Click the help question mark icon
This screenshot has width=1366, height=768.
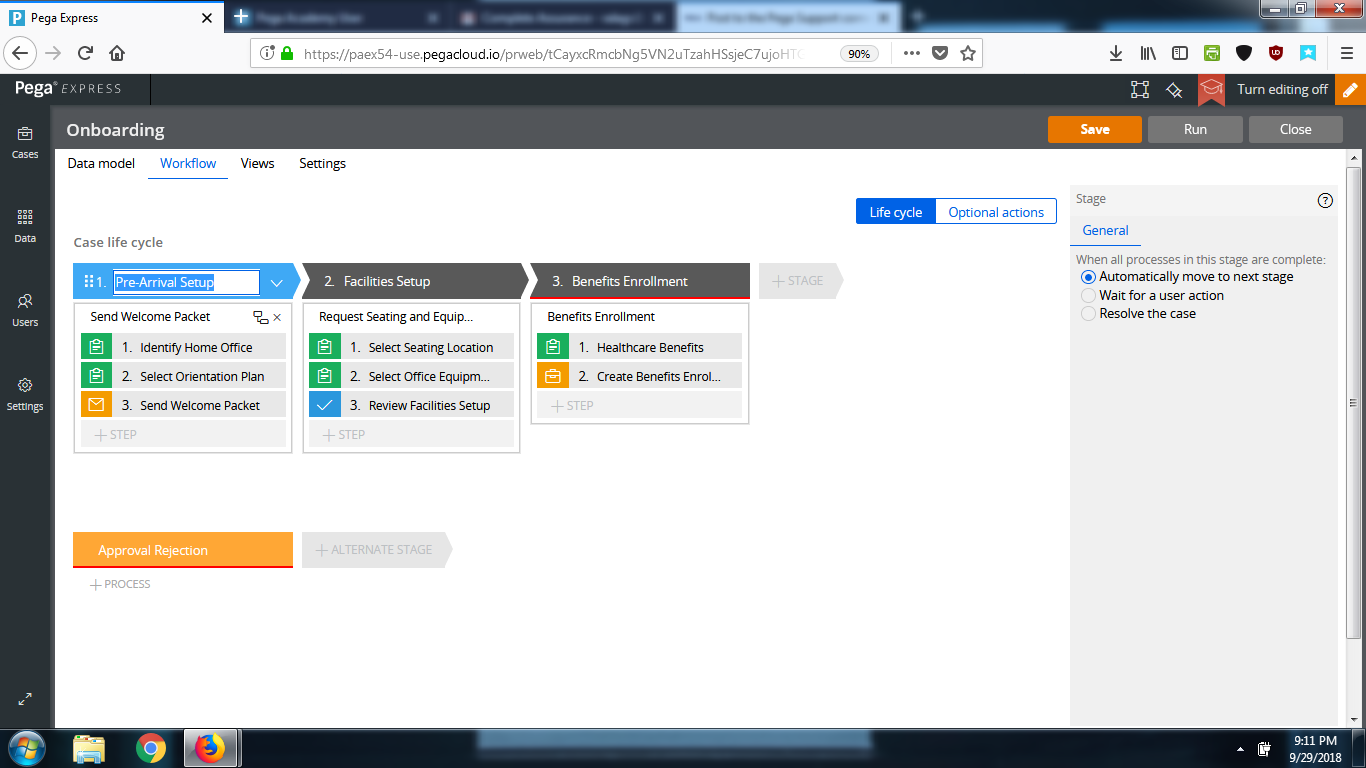click(1325, 200)
